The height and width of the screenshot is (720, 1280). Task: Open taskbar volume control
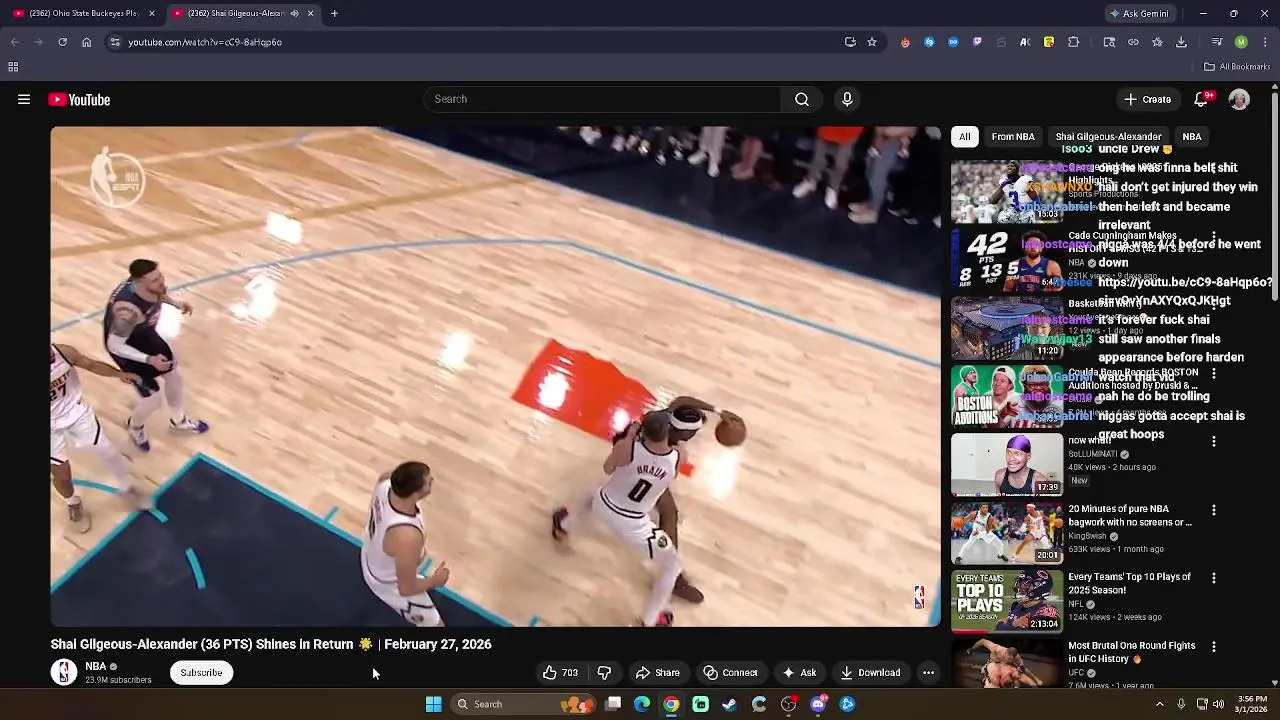pos(1218,704)
